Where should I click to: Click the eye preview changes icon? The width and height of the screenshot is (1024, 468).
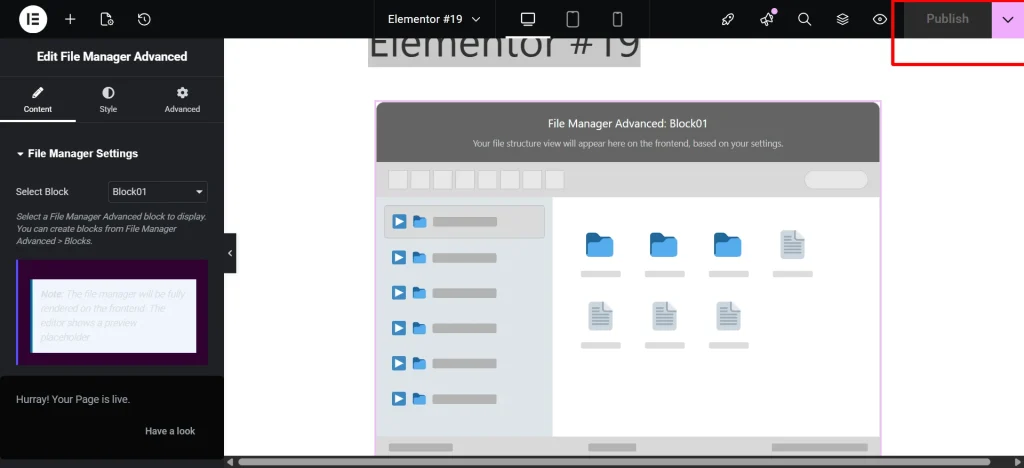(x=880, y=20)
